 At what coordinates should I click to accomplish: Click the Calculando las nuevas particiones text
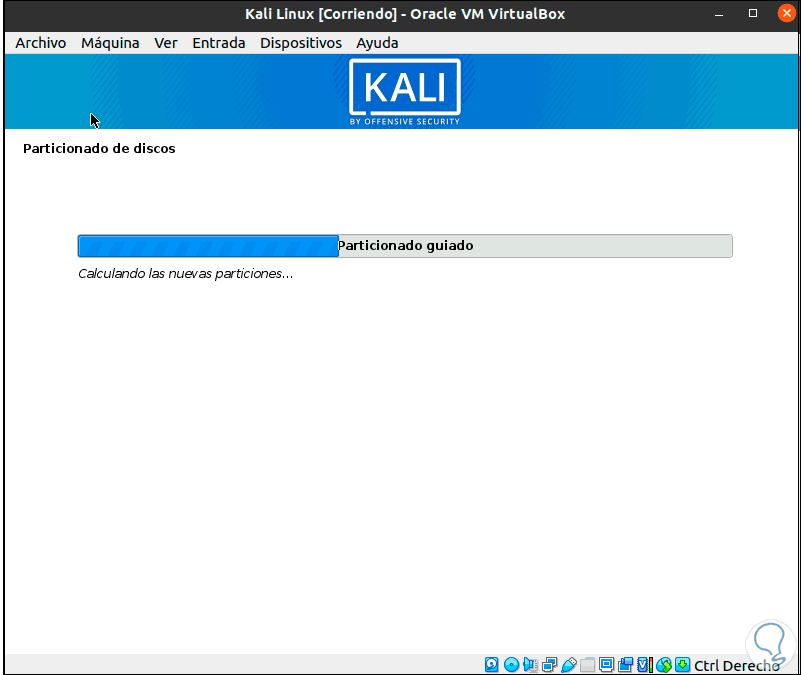tap(186, 274)
